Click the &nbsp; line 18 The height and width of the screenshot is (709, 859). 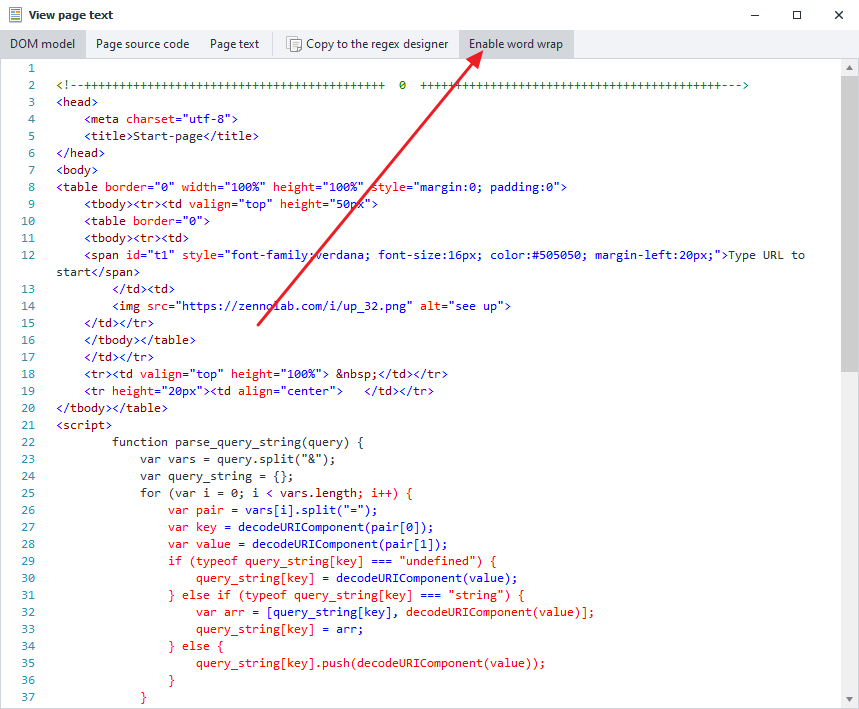(x=266, y=374)
